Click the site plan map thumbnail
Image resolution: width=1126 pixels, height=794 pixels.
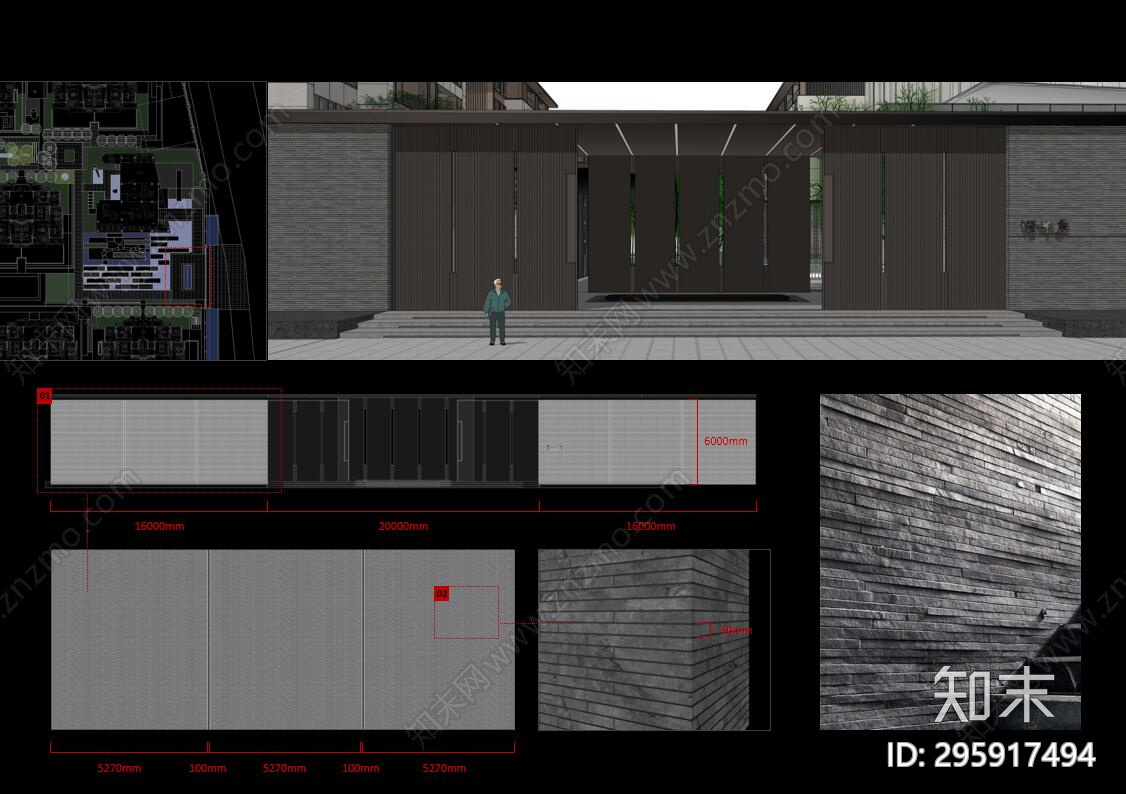pyautogui.click(x=133, y=220)
